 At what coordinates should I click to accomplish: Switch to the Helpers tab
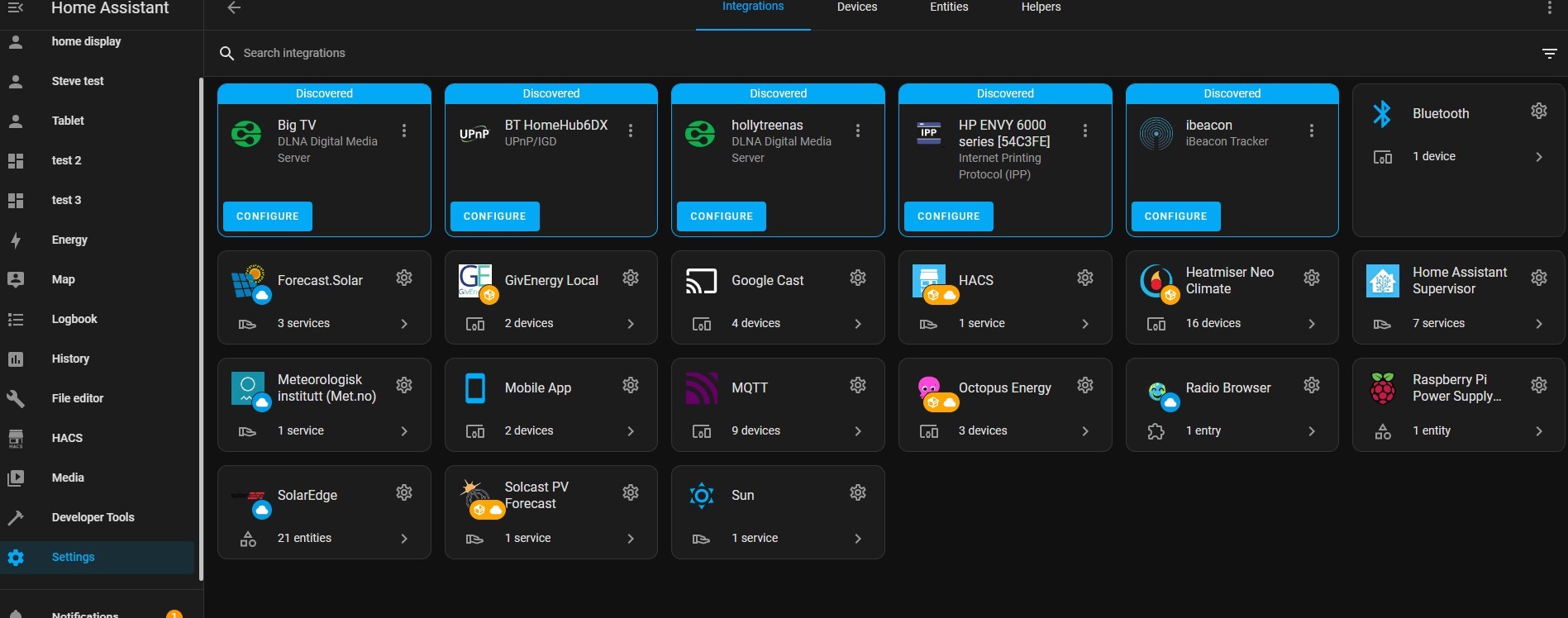(x=1041, y=7)
